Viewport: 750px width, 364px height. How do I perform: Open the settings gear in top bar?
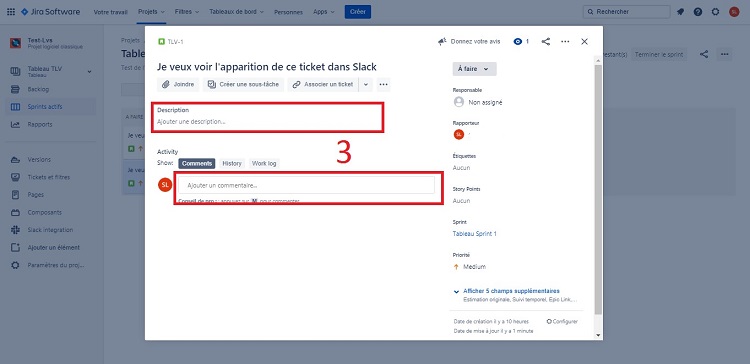715,12
